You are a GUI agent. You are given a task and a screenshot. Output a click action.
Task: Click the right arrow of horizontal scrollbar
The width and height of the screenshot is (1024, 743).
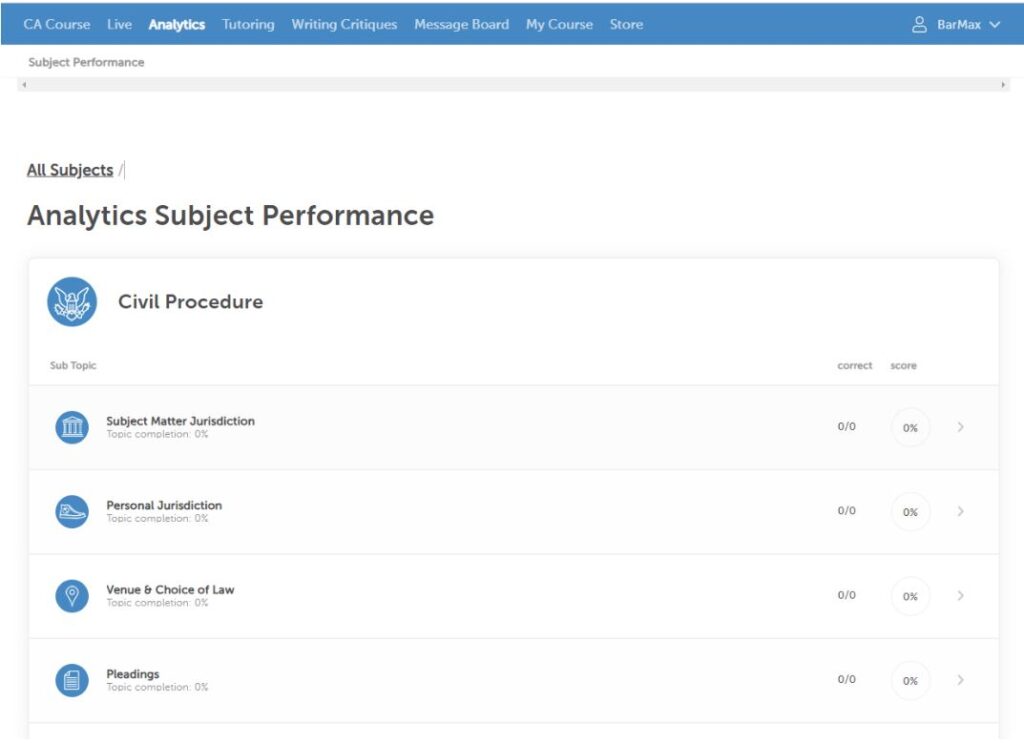pyautogui.click(x=1003, y=85)
